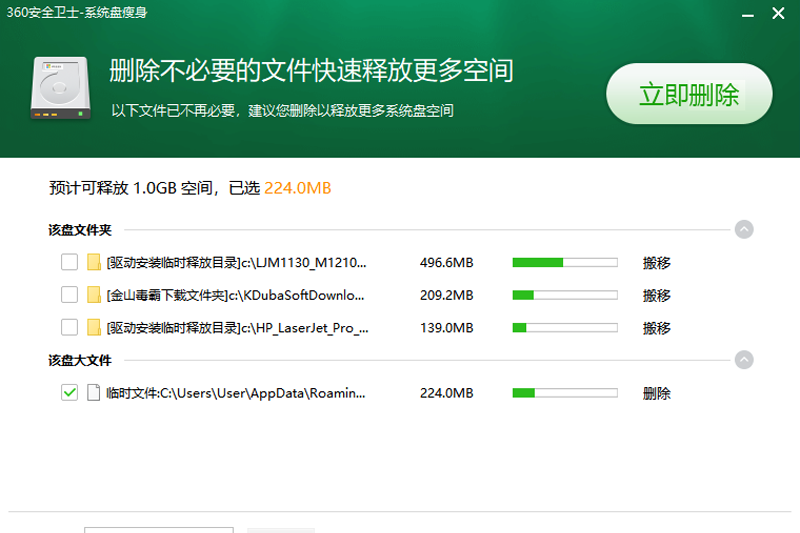The height and width of the screenshot is (533, 800).
Task: Click the 360安全卫士-系统盘瘦身 window title
Action: (x=77, y=12)
